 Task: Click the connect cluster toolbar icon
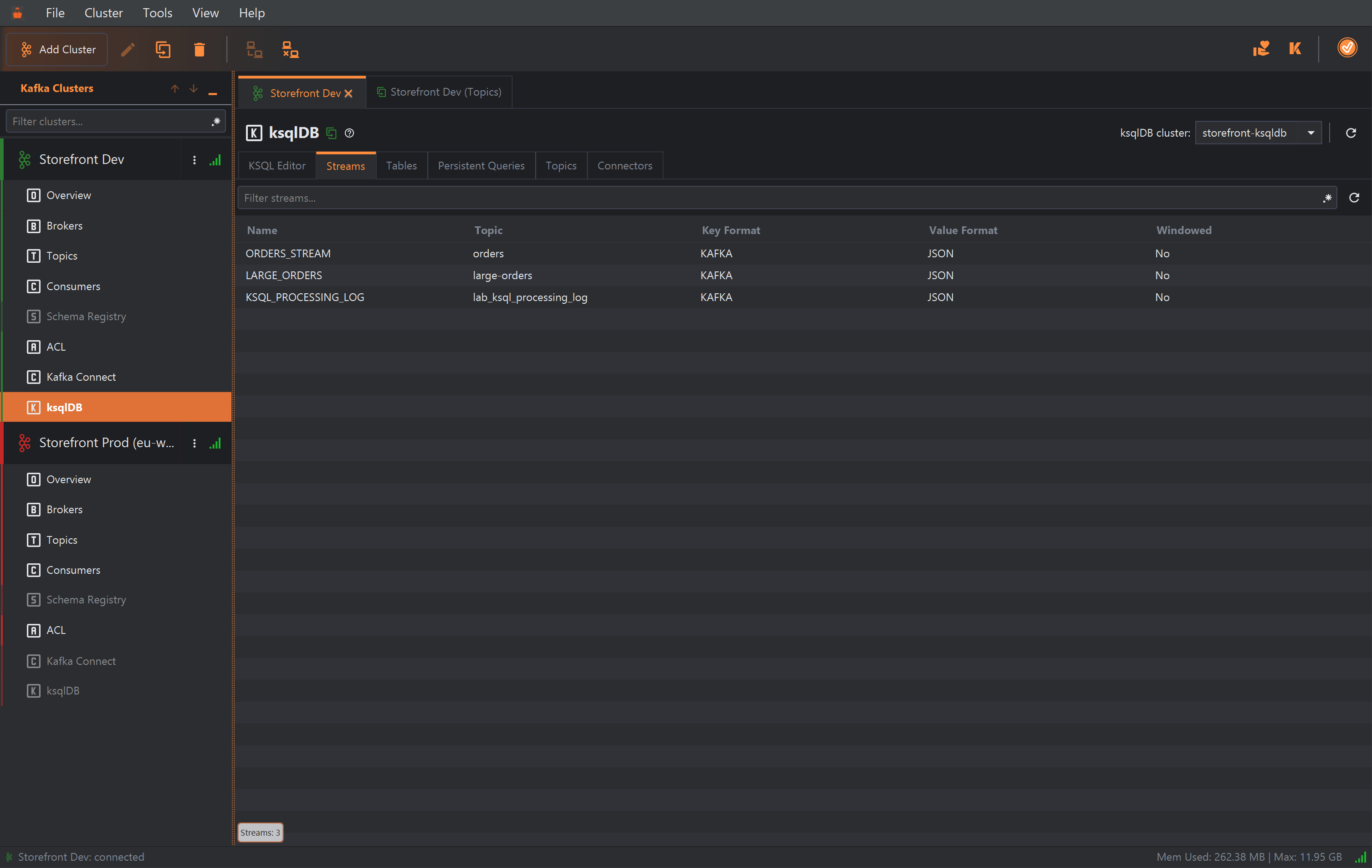pos(254,50)
